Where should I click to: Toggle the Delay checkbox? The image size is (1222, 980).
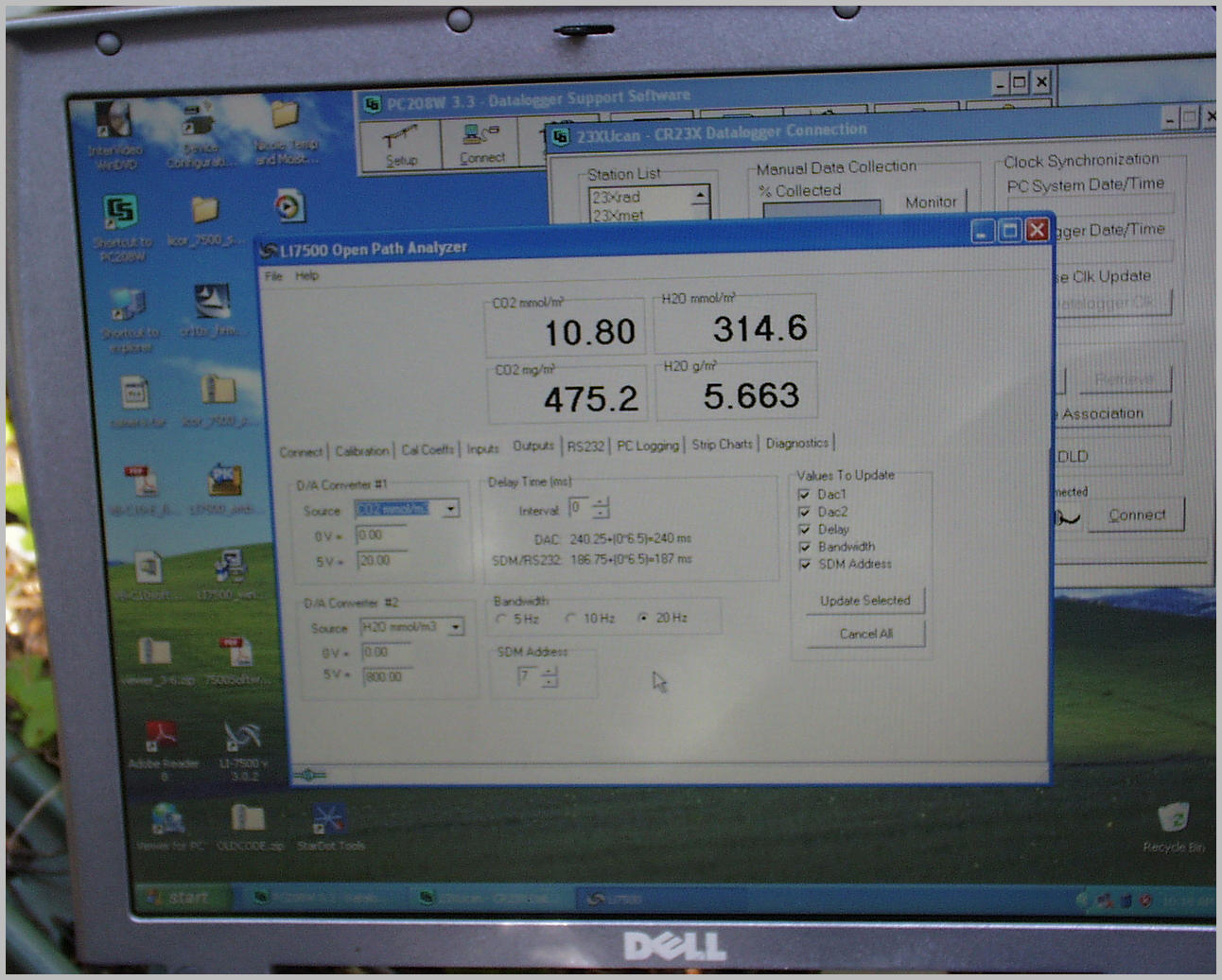tap(804, 530)
